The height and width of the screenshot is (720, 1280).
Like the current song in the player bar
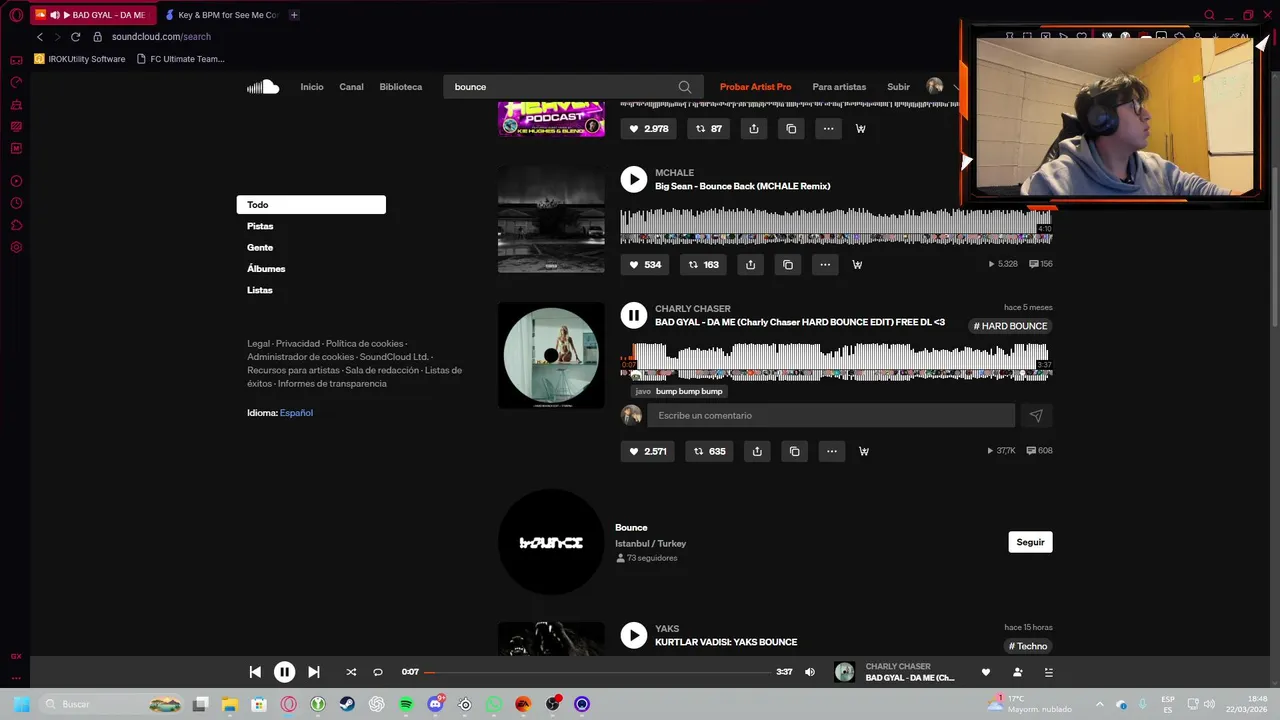(x=986, y=673)
